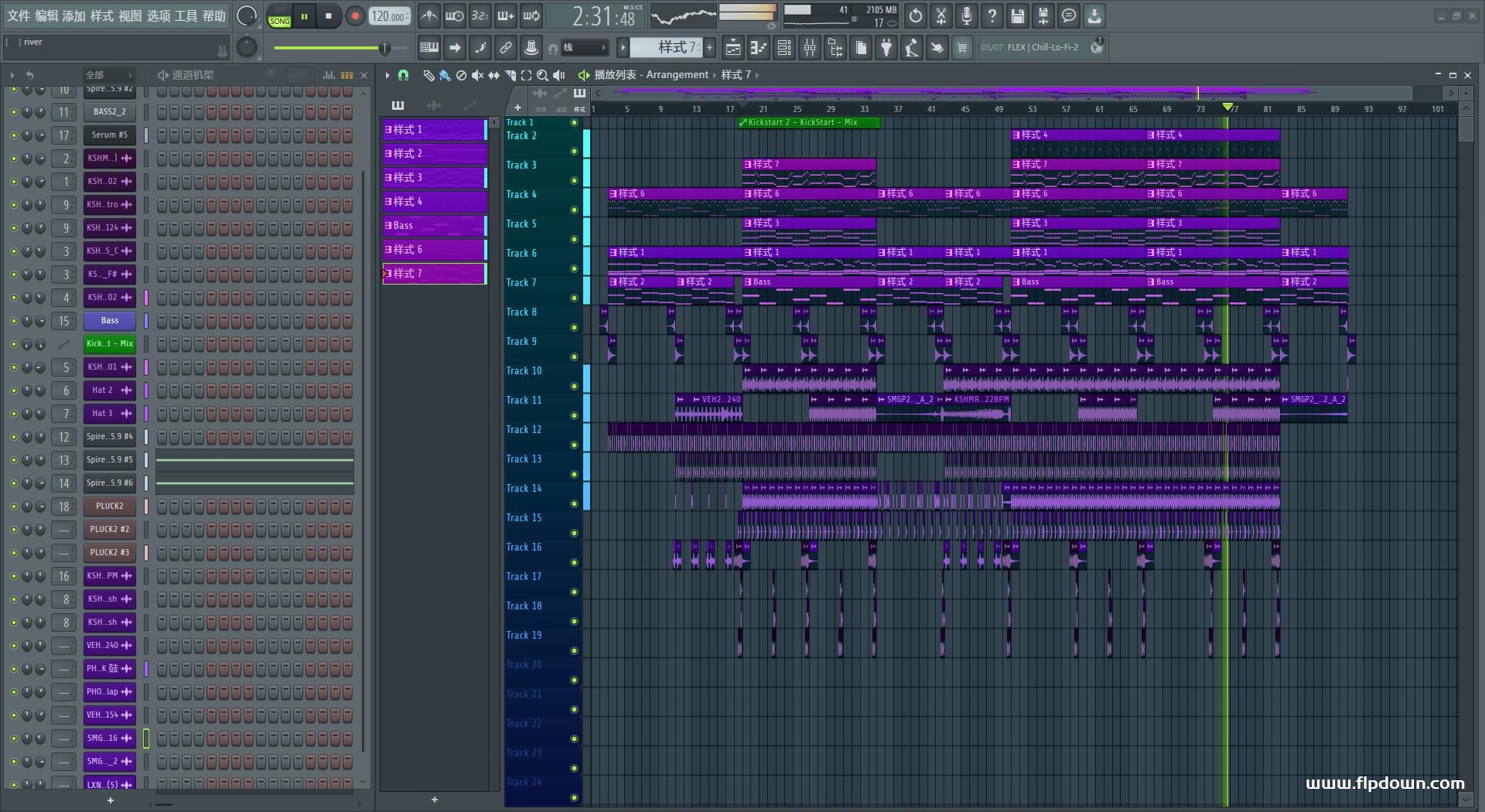Open 选项 menu
Image resolution: width=1485 pixels, height=812 pixels.
[x=159, y=15]
